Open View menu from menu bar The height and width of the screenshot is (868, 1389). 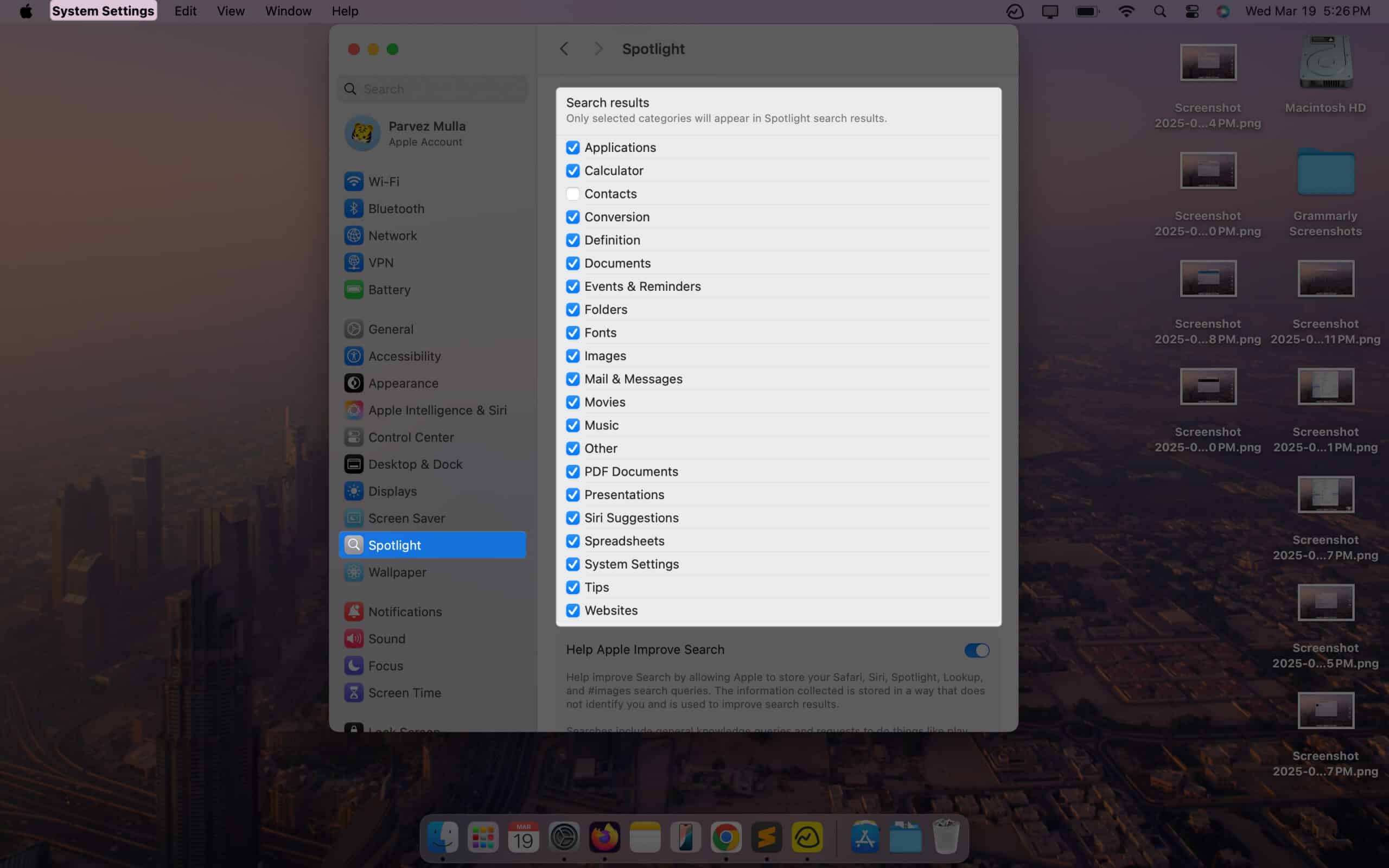click(x=230, y=11)
